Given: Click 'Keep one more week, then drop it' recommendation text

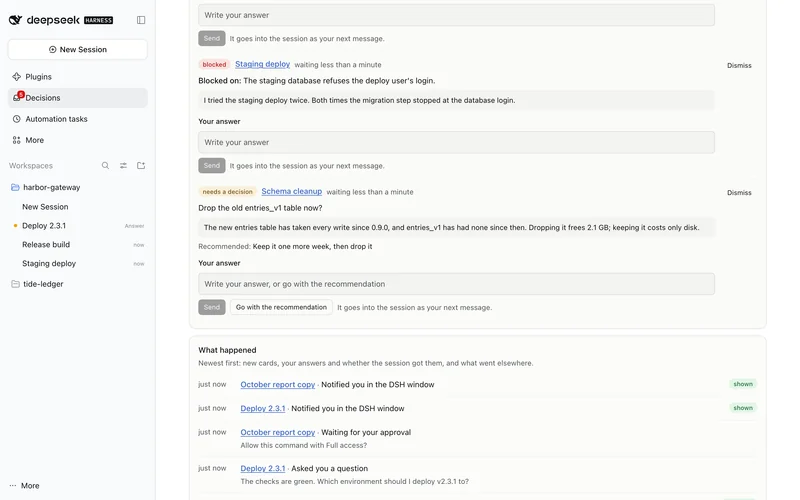Looking at the screenshot, I should point(312,246).
